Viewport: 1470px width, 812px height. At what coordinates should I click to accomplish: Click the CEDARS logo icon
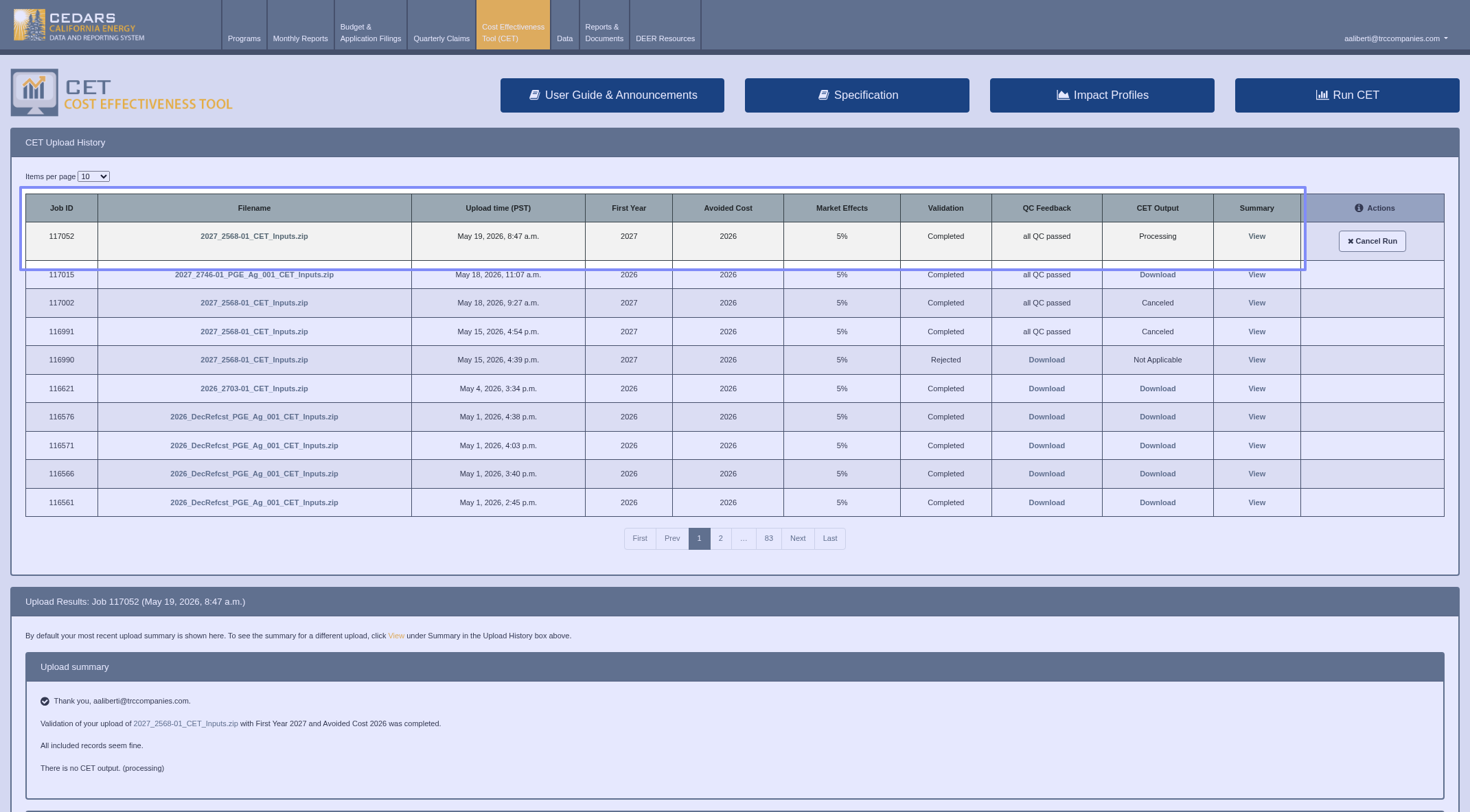pos(30,25)
